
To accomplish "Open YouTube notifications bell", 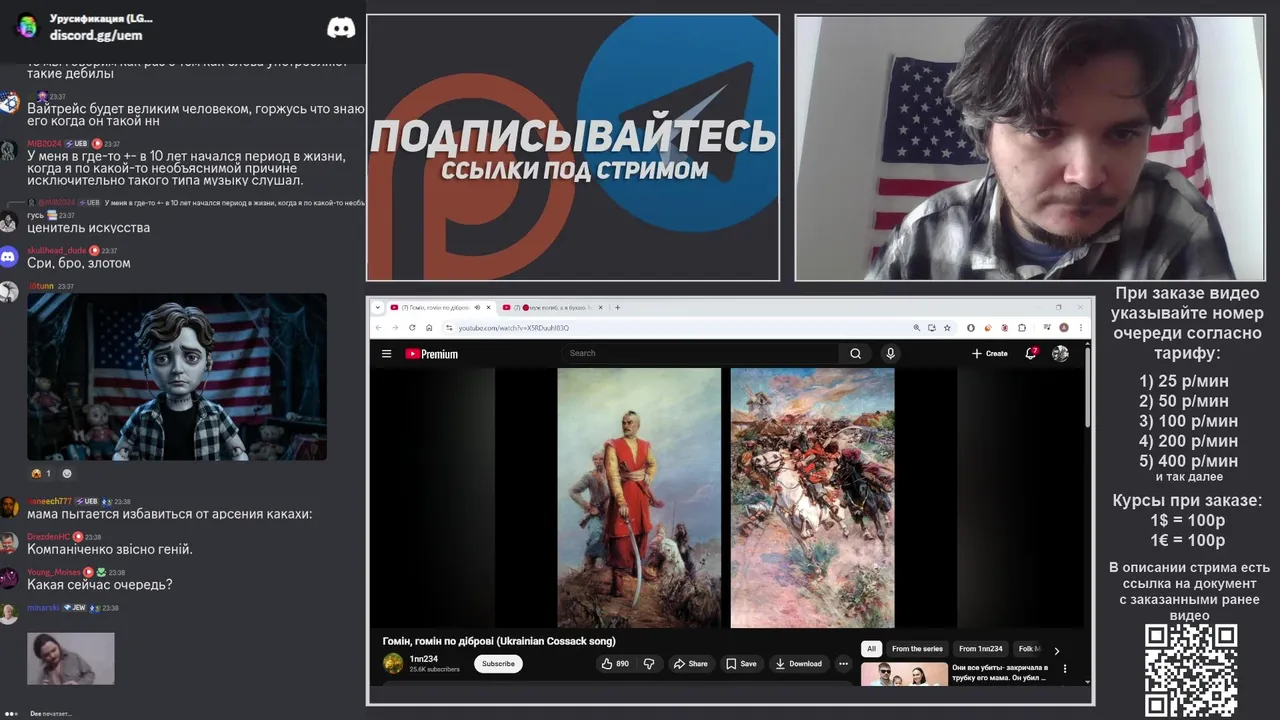I will pyautogui.click(x=1031, y=353).
